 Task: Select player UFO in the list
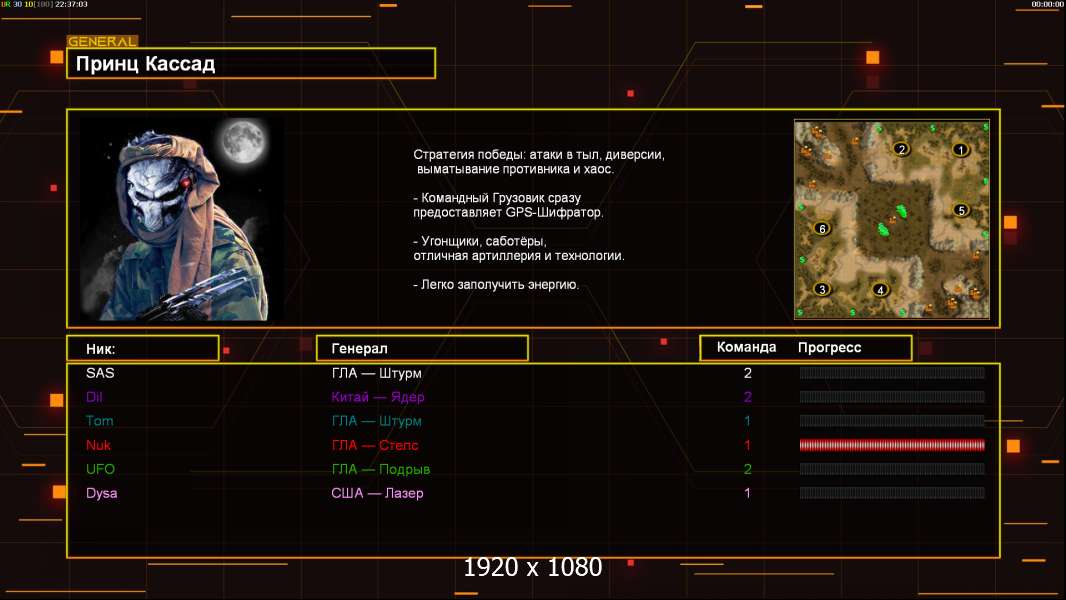[x=100, y=469]
